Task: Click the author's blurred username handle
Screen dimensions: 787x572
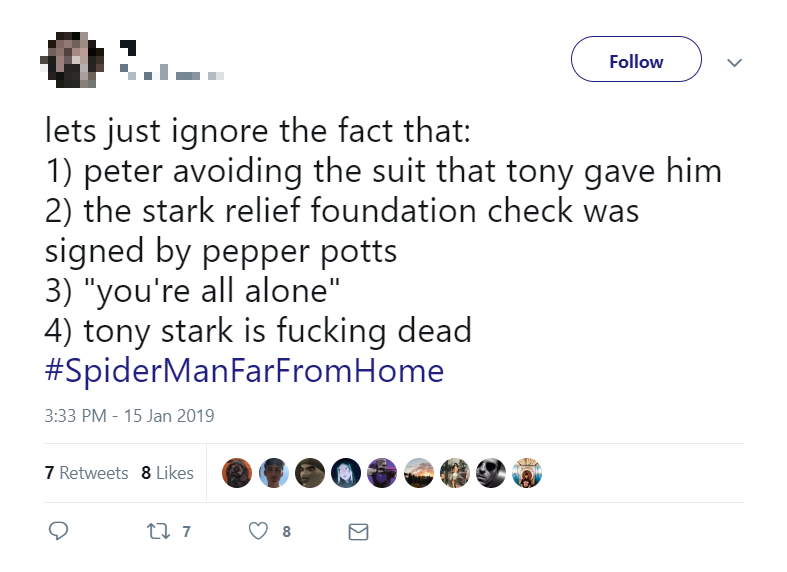Action: pyautogui.click(x=171, y=74)
